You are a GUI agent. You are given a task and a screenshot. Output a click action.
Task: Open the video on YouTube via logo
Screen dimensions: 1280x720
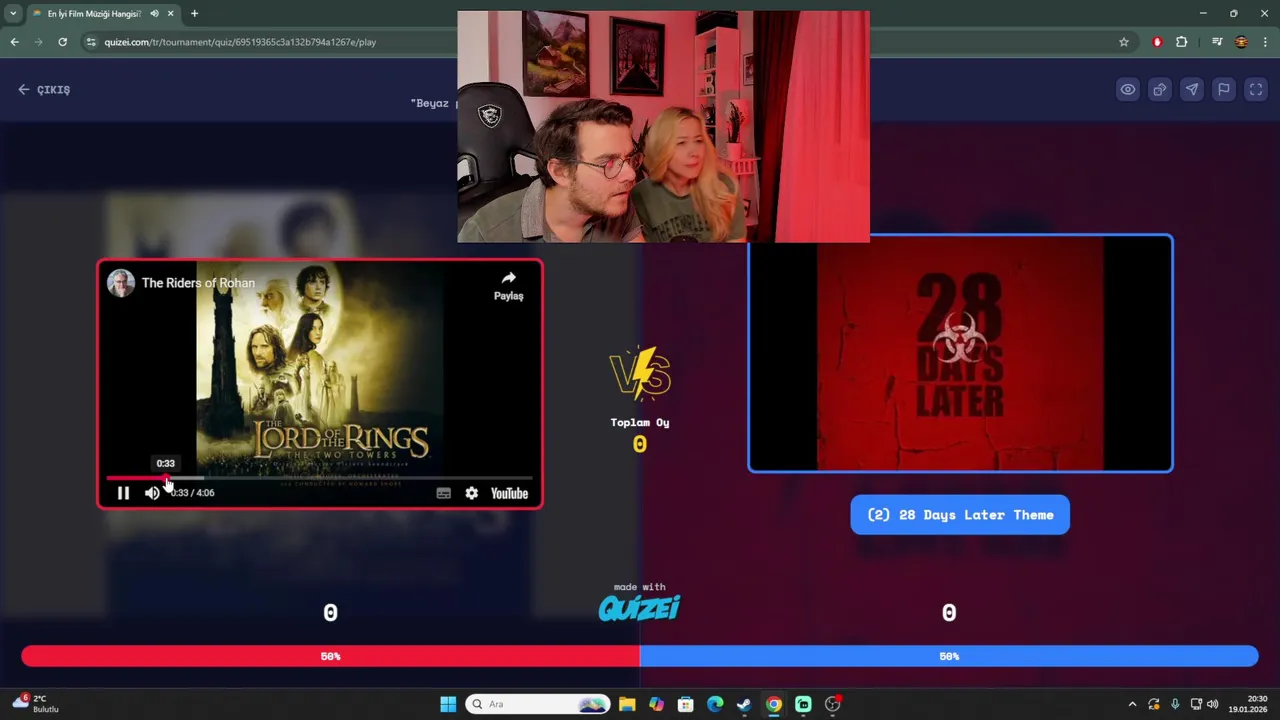509,493
